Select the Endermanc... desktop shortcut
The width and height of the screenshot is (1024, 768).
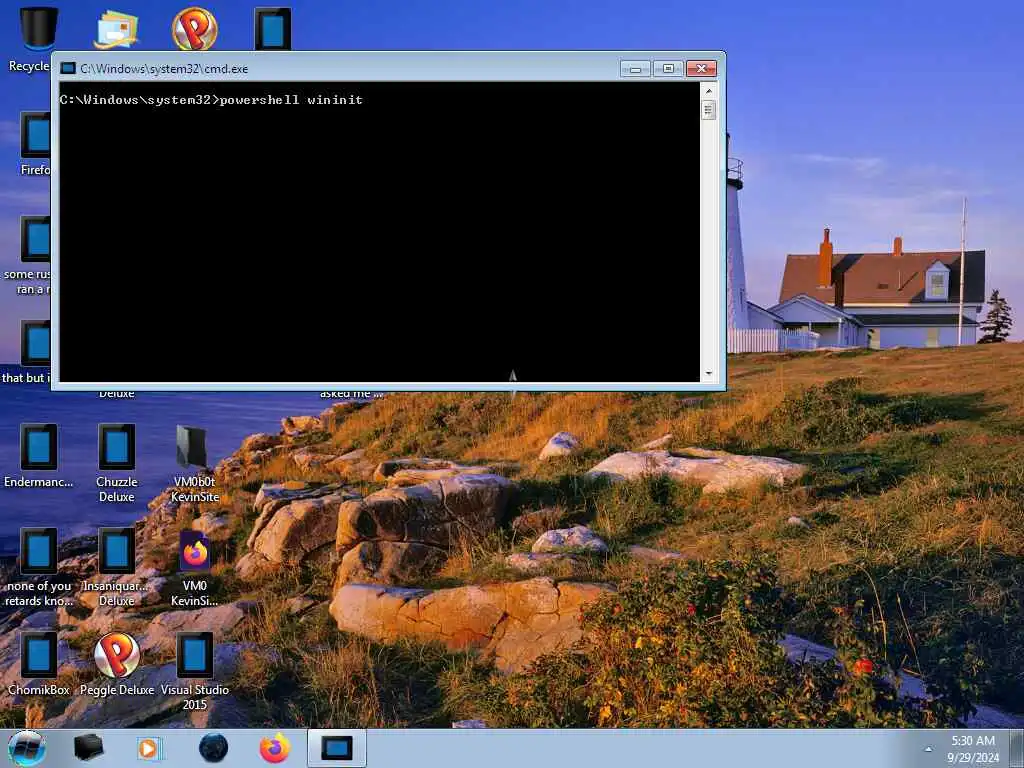39,456
